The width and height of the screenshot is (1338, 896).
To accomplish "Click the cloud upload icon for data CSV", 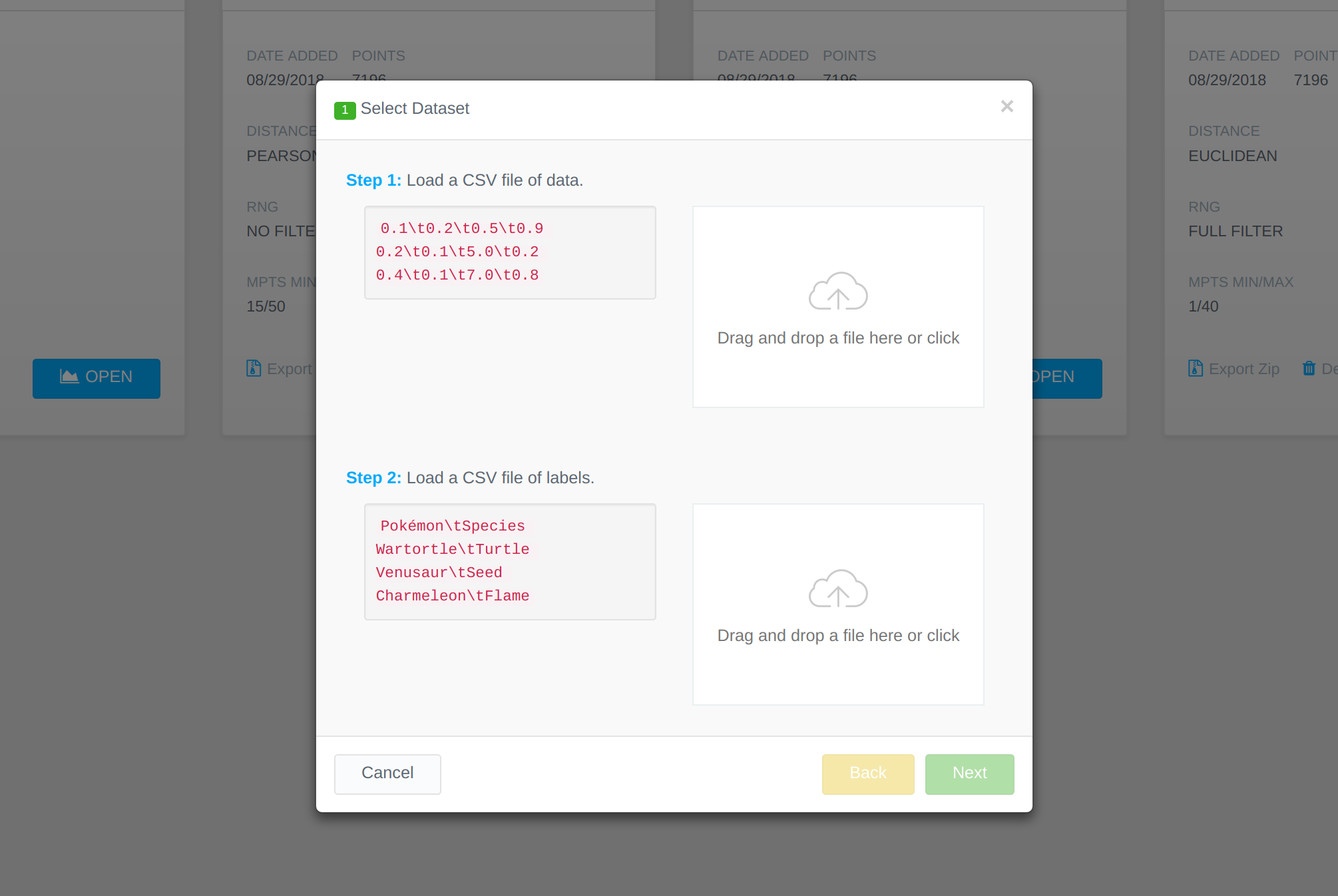I will click(x=838, y=292).
